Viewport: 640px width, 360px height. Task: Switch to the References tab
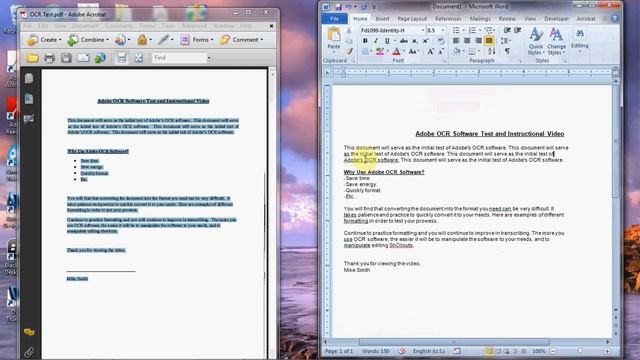tap(448, 19)
